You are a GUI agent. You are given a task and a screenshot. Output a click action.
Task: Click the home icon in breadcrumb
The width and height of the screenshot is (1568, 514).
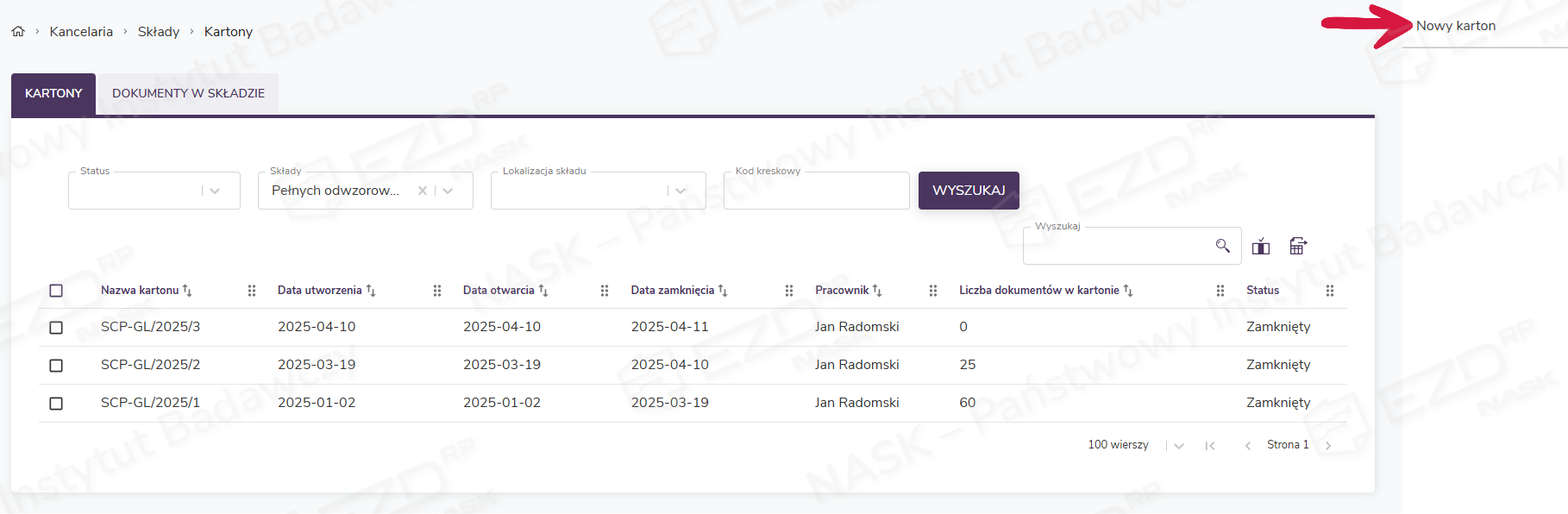point(18,32)
